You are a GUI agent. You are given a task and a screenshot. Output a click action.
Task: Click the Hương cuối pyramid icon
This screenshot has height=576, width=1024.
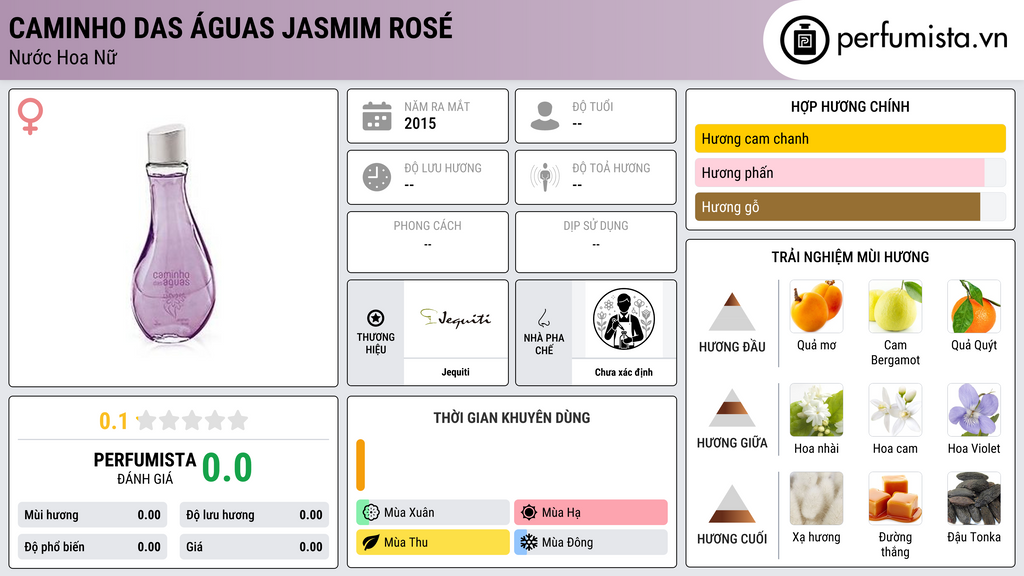point(732,504)
